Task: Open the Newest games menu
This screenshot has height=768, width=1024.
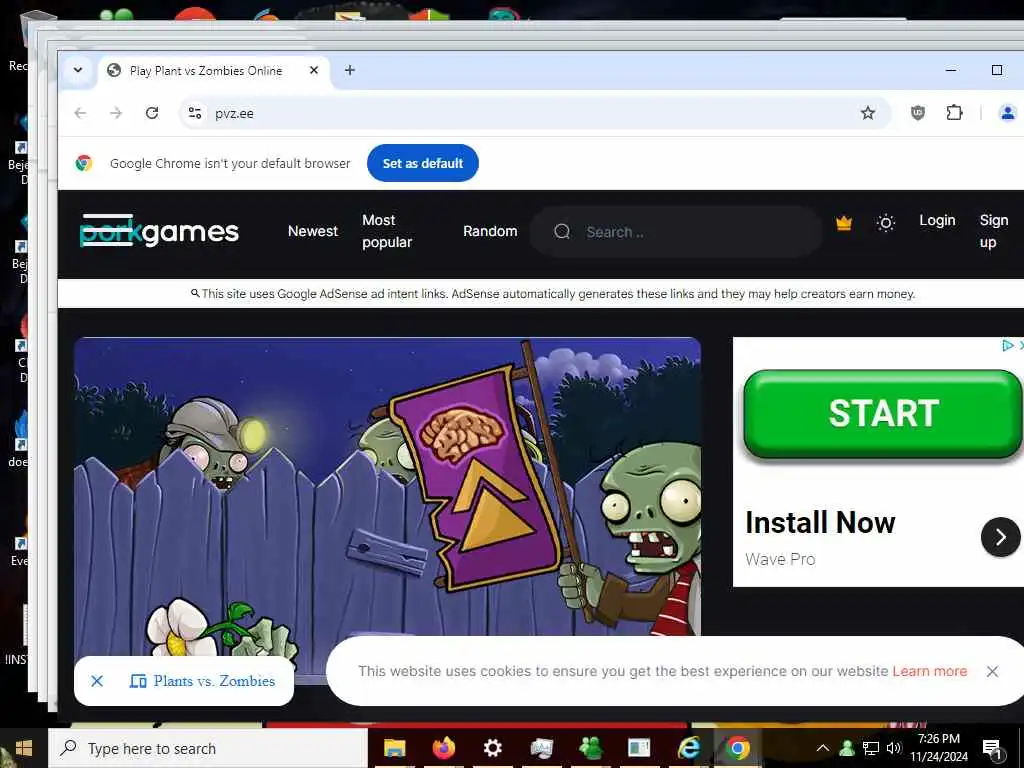Action: (313, 231)
